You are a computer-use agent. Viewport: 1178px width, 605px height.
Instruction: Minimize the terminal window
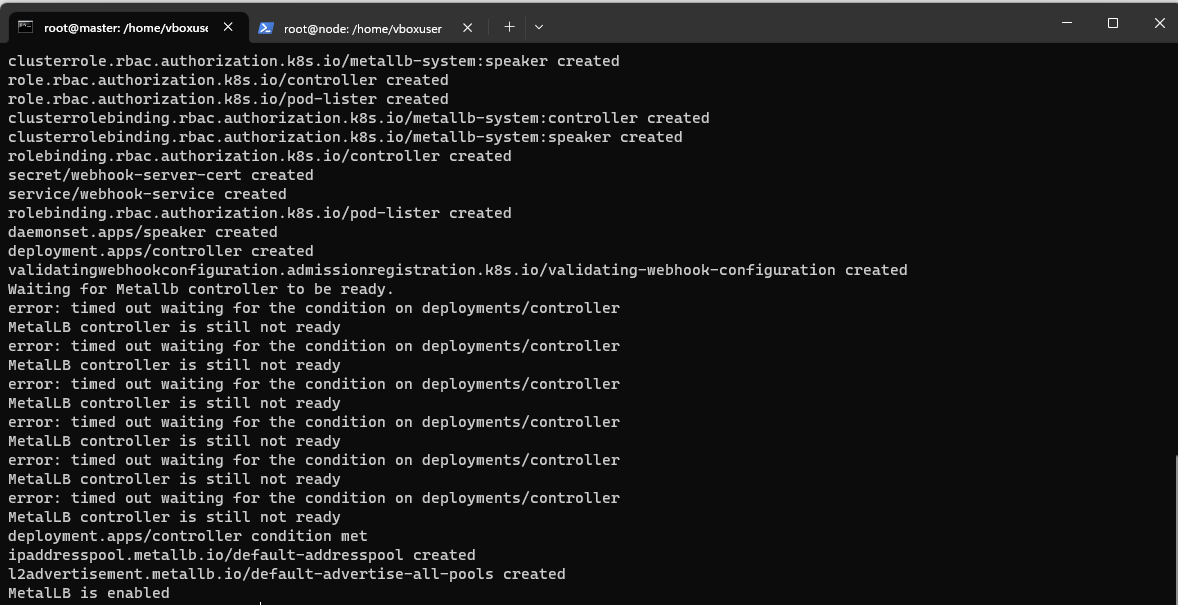[x=1067, y=23]
